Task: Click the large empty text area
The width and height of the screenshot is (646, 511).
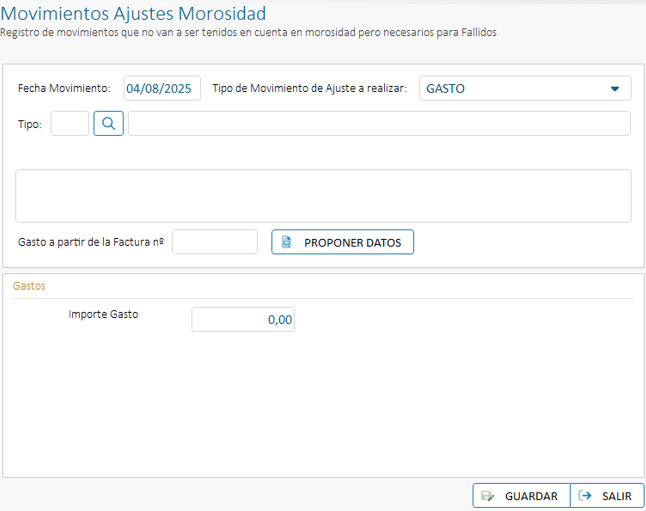Action: 323,195
